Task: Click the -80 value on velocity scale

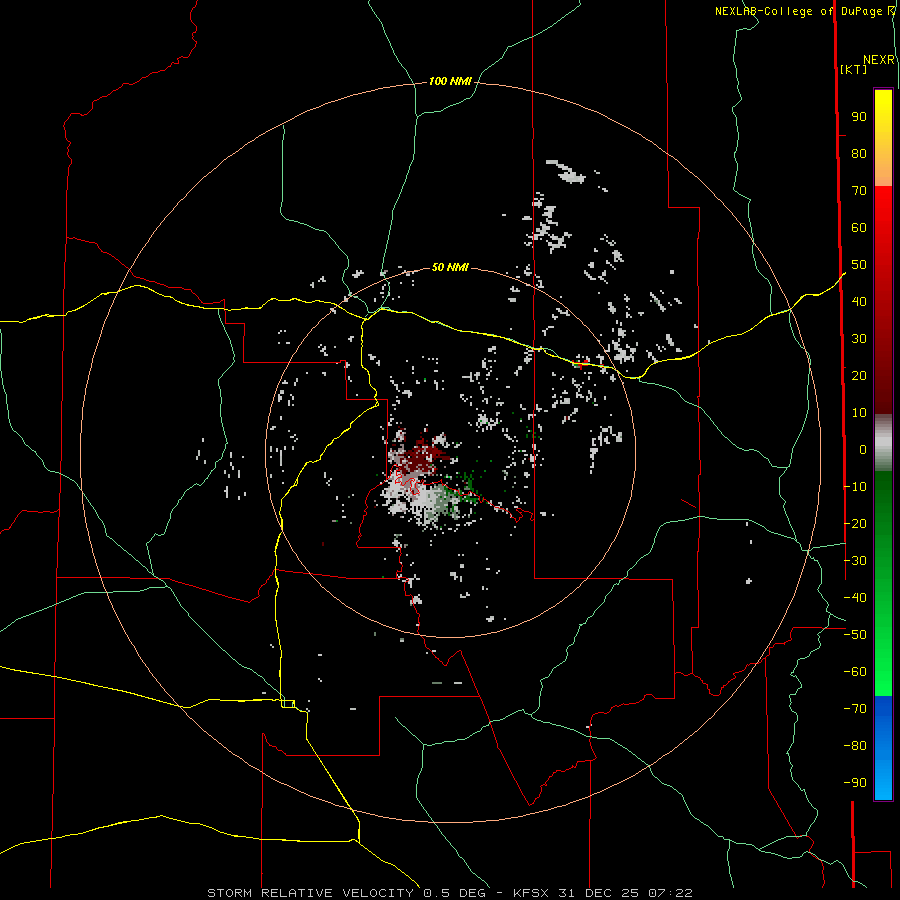Action: click(x=855, y=746)
